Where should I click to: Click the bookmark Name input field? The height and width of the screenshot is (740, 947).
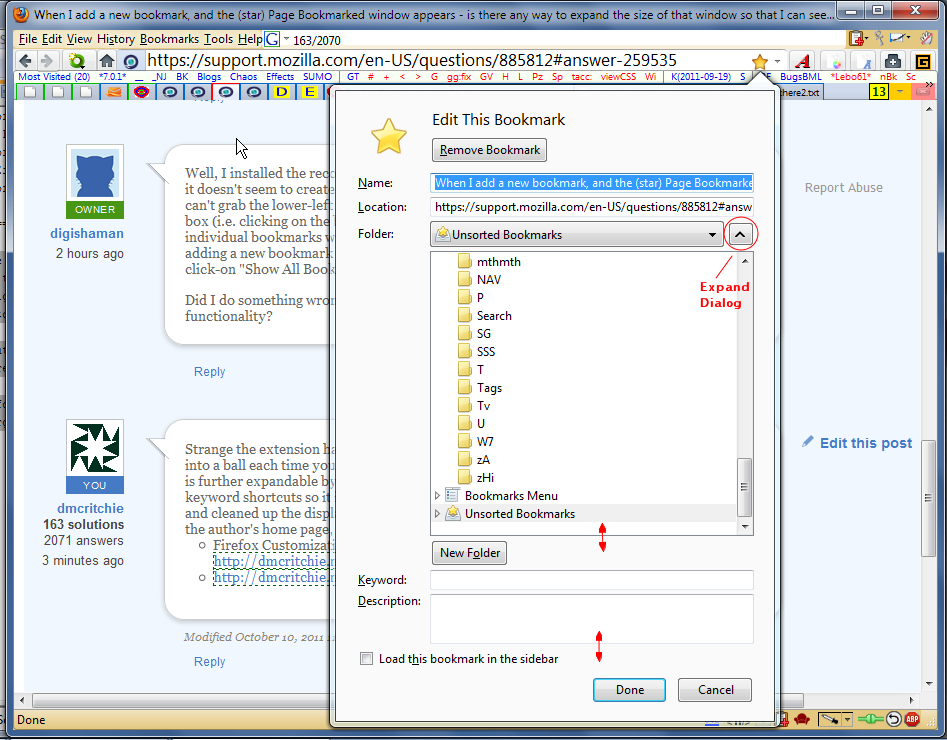(x=592, y=183)
